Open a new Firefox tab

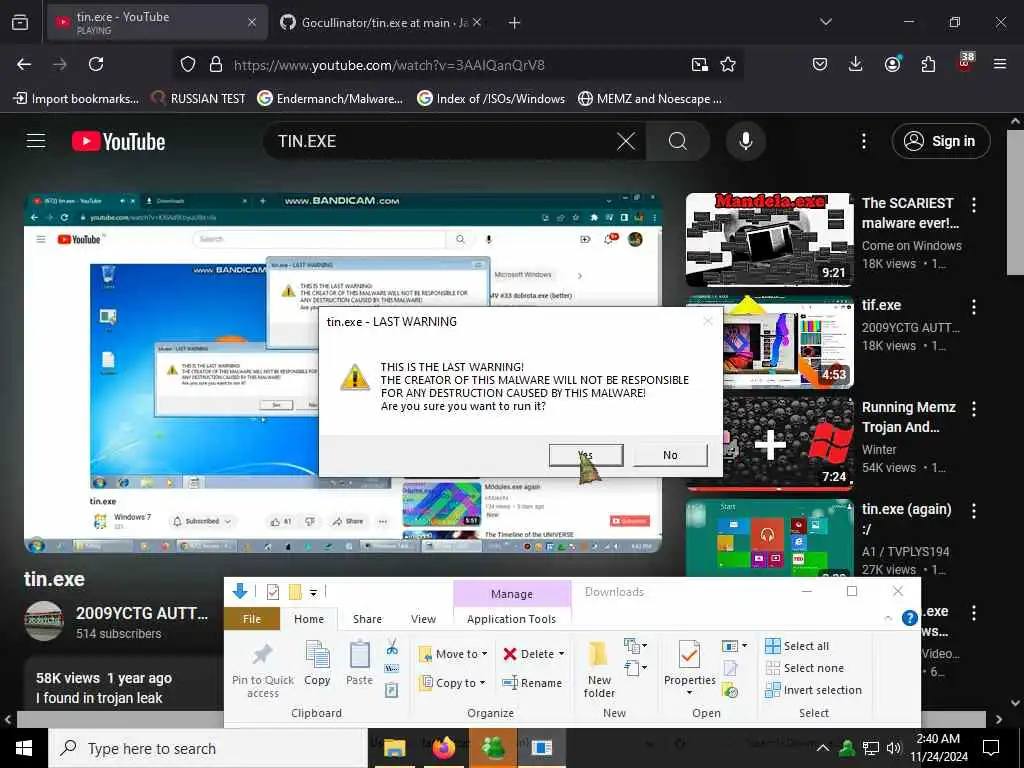click(x=514, y=22)
